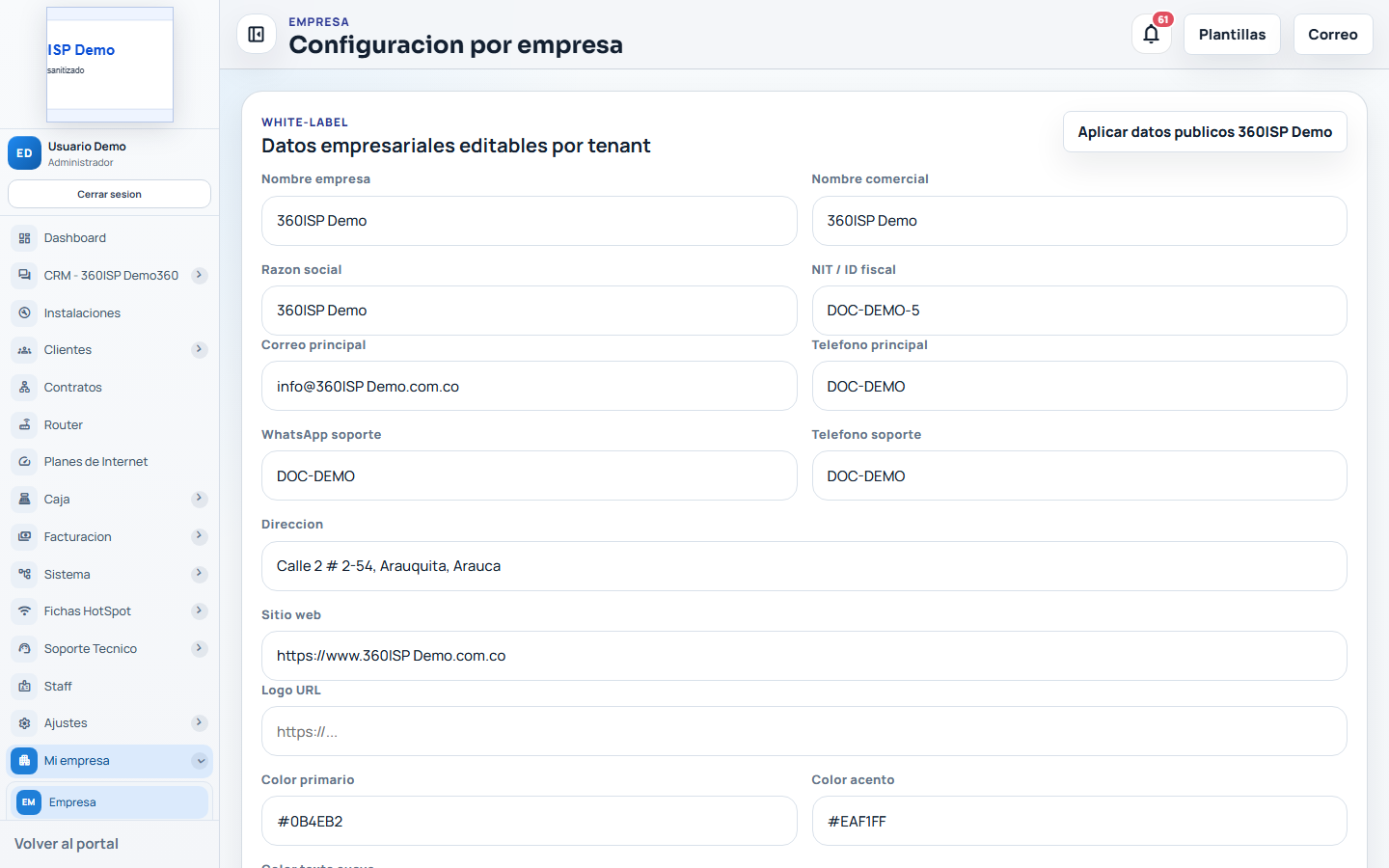Viewport: 1389px width, 868px height.
Task: Click the EM badge beside Empresa
Action: (x=29, y=802)
